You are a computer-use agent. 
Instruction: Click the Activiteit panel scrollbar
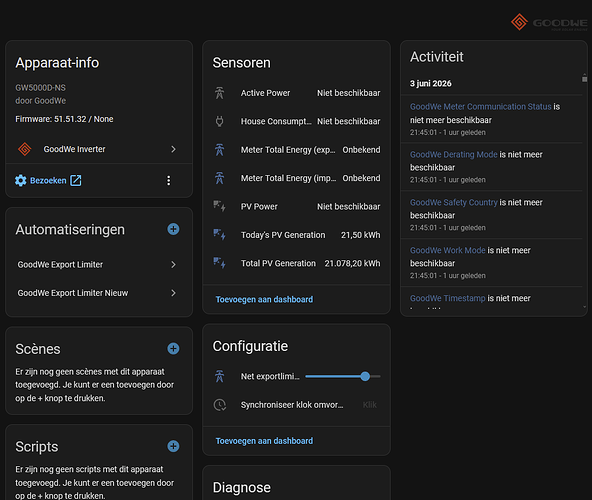click(584, 79)
